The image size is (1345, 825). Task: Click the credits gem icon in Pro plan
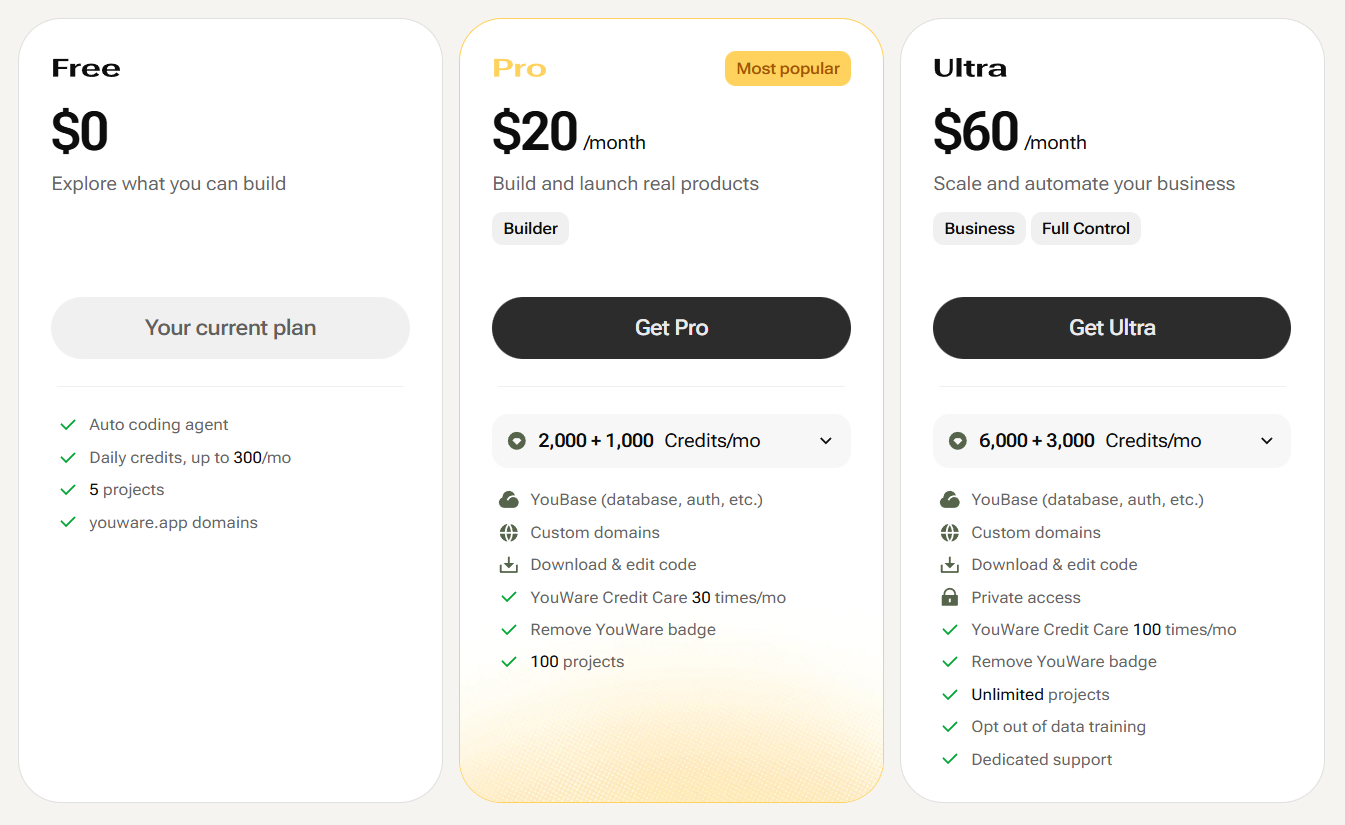516,441
